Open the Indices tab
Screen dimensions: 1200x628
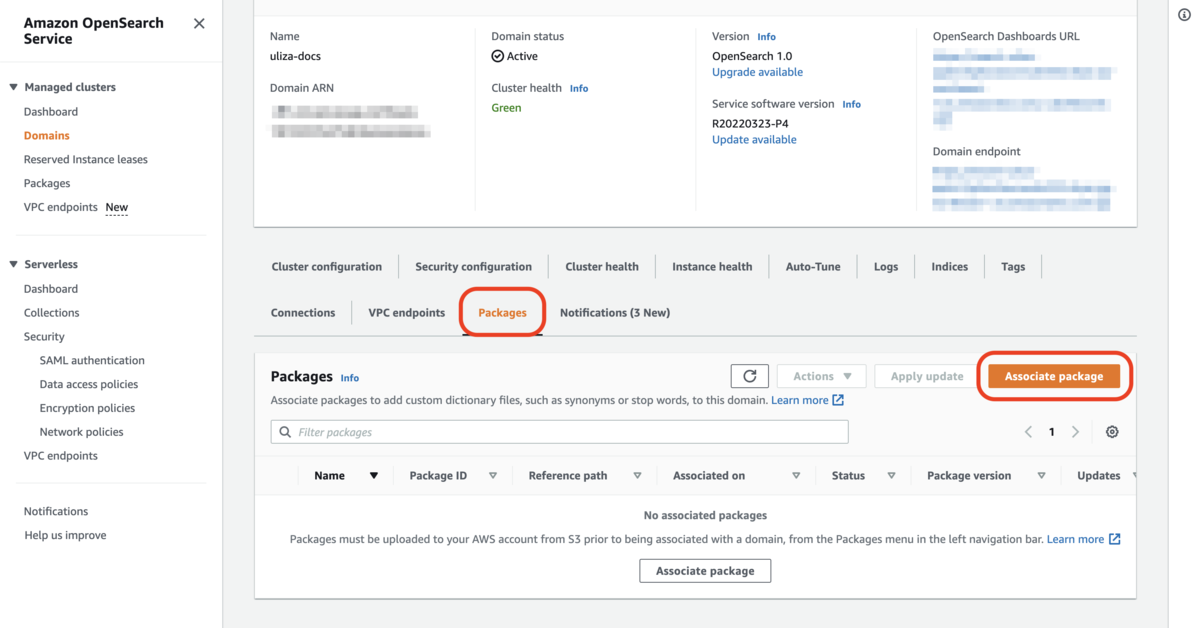click(949, 266)
